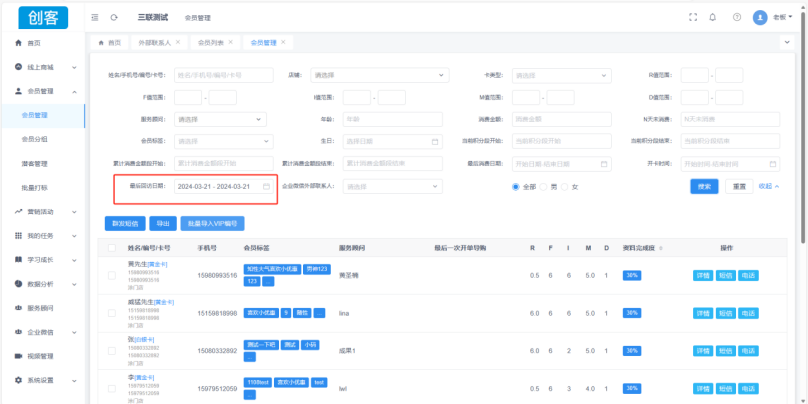
Task: Click the 系统设置 gear icon
Action: click(x=19, y=380)
